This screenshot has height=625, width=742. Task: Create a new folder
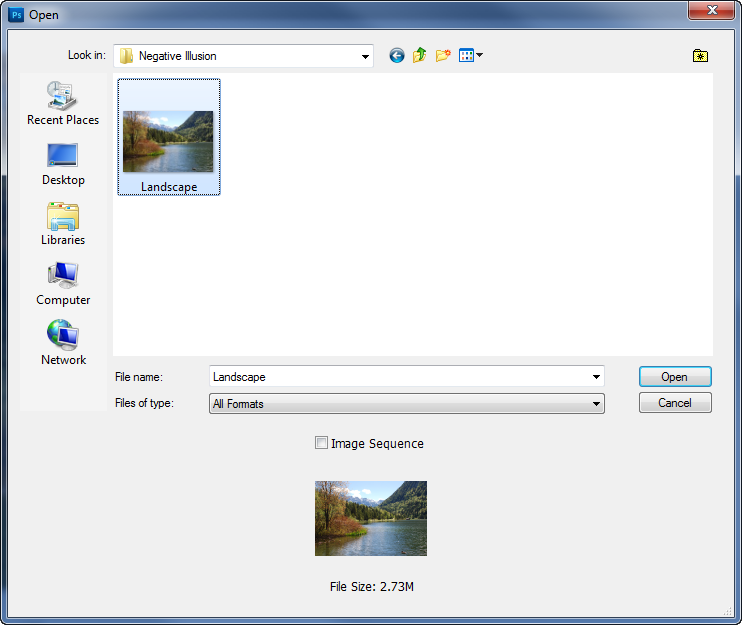click(443, 56)
